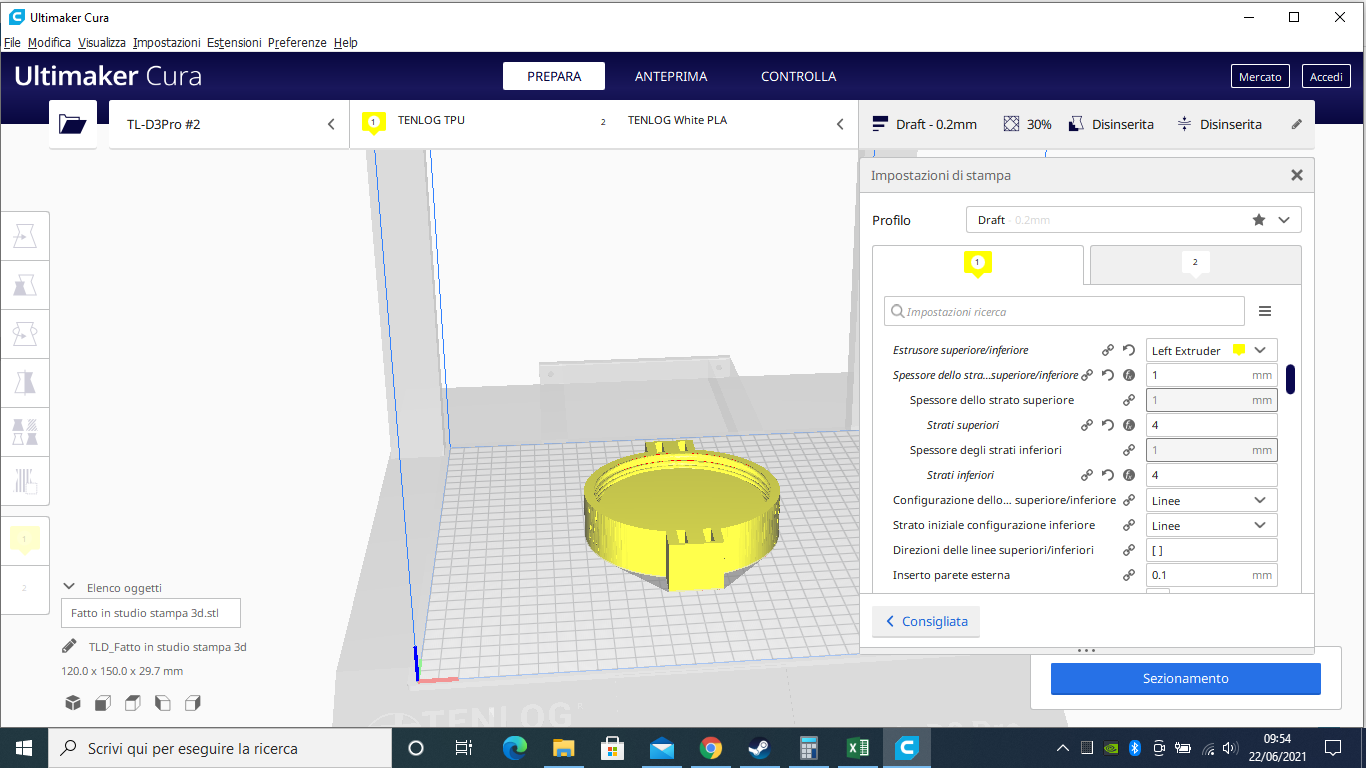1366x768 pixels.
Task: Click pencil icon beside TLD_Fatto in studio name
Action: (x=69, y=646)
